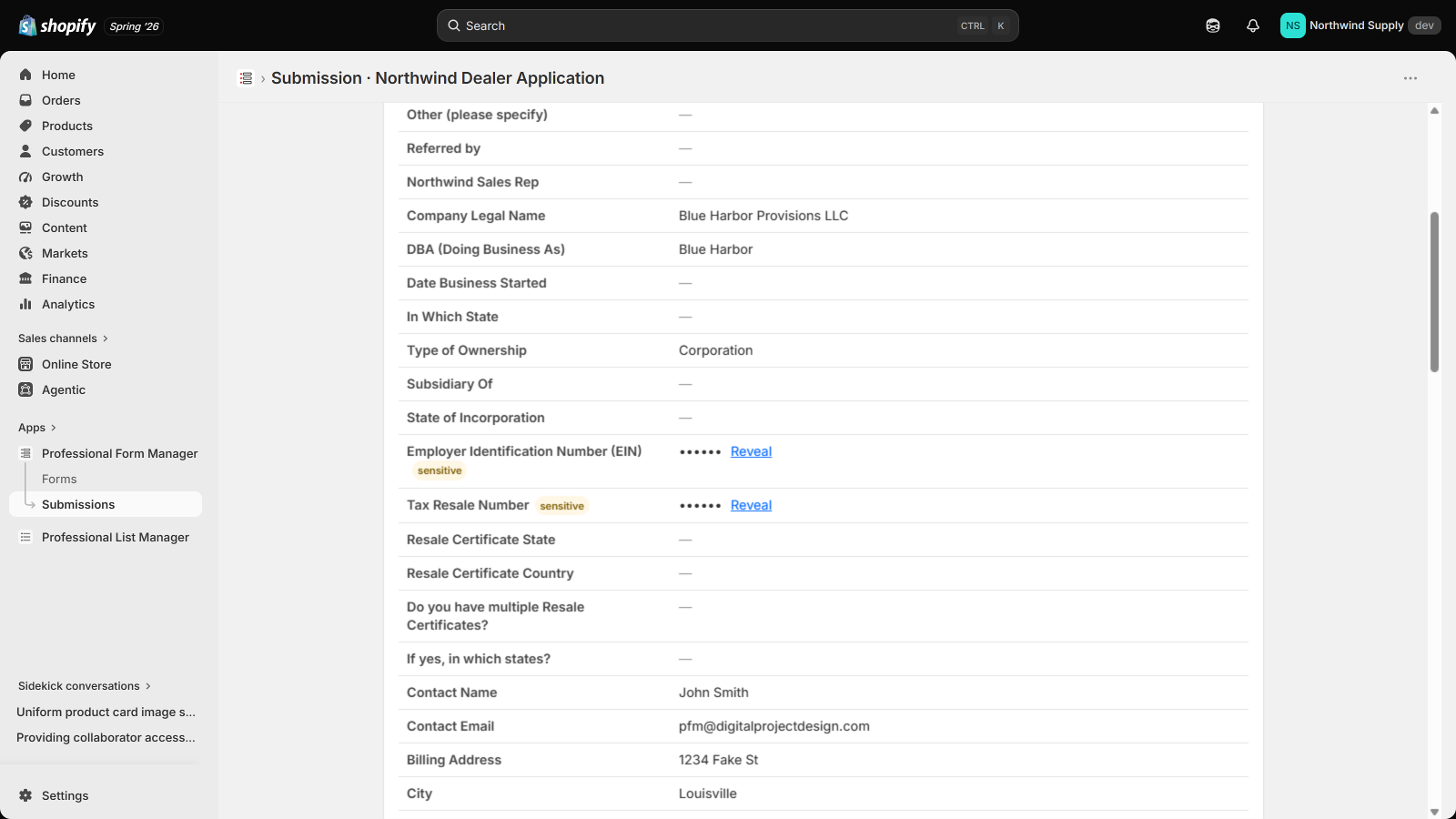Click the Online Store icon
1456x819 pixels.
pos(25,364)
